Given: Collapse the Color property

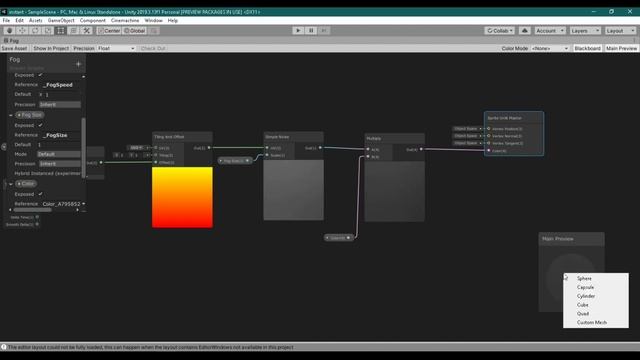Looking at the screenshot, I should (11, 184).
